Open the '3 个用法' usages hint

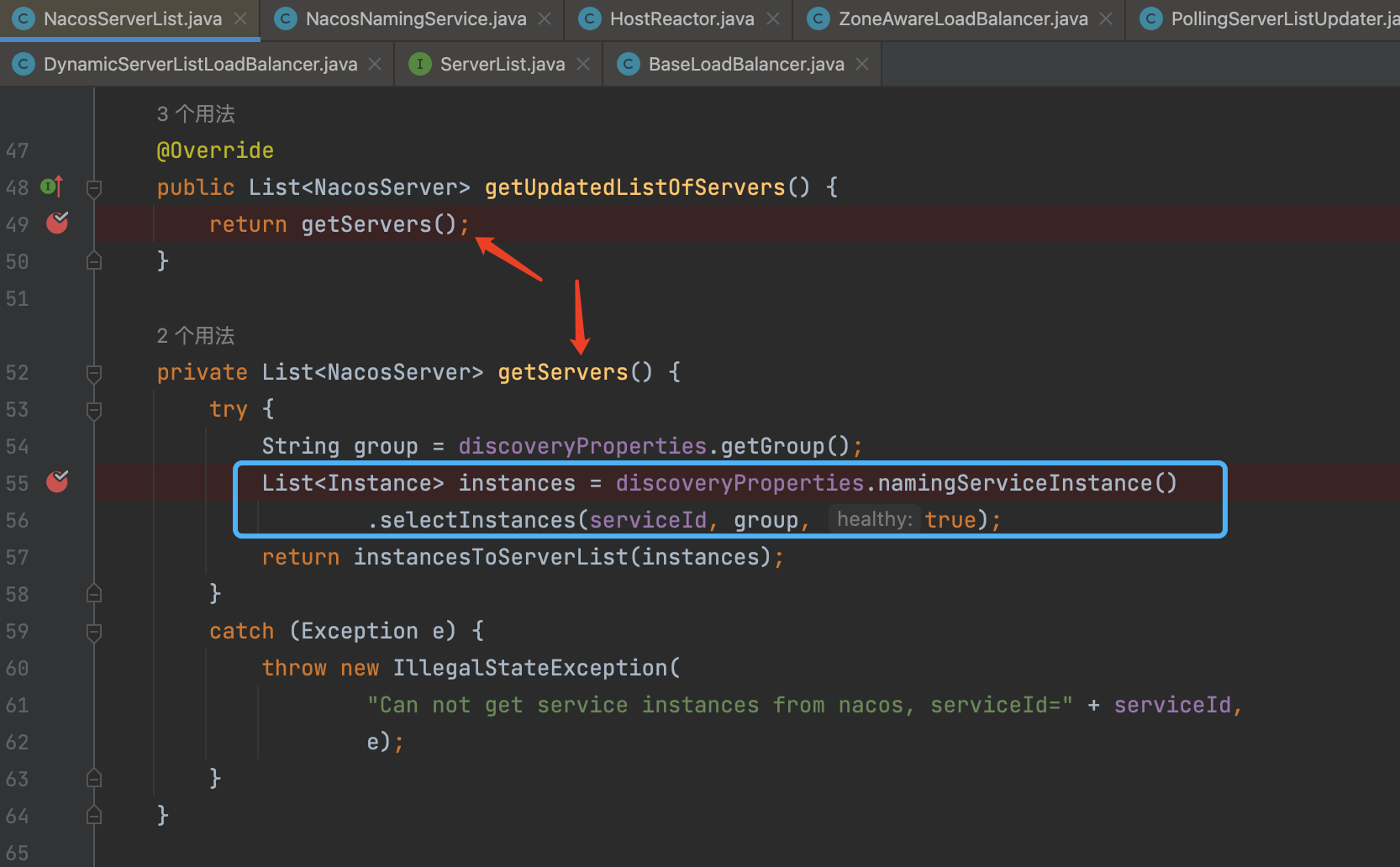[x=196, y=113]
